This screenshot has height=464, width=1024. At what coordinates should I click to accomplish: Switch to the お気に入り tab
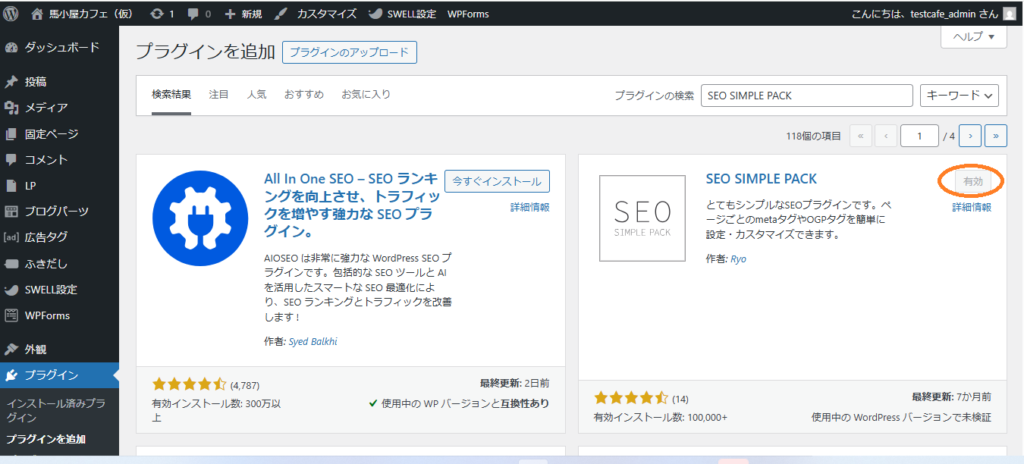click(x=366, y=94)
